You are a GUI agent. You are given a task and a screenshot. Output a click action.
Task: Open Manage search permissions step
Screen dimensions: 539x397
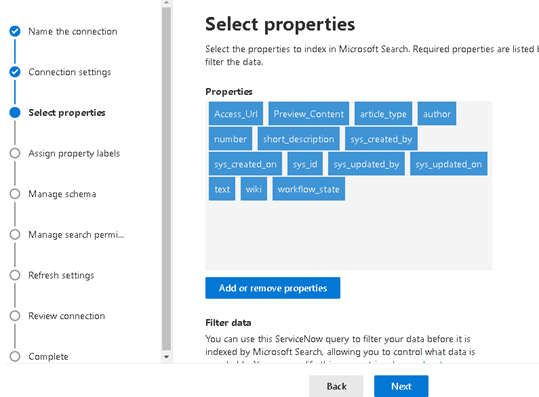coord(76,235)
